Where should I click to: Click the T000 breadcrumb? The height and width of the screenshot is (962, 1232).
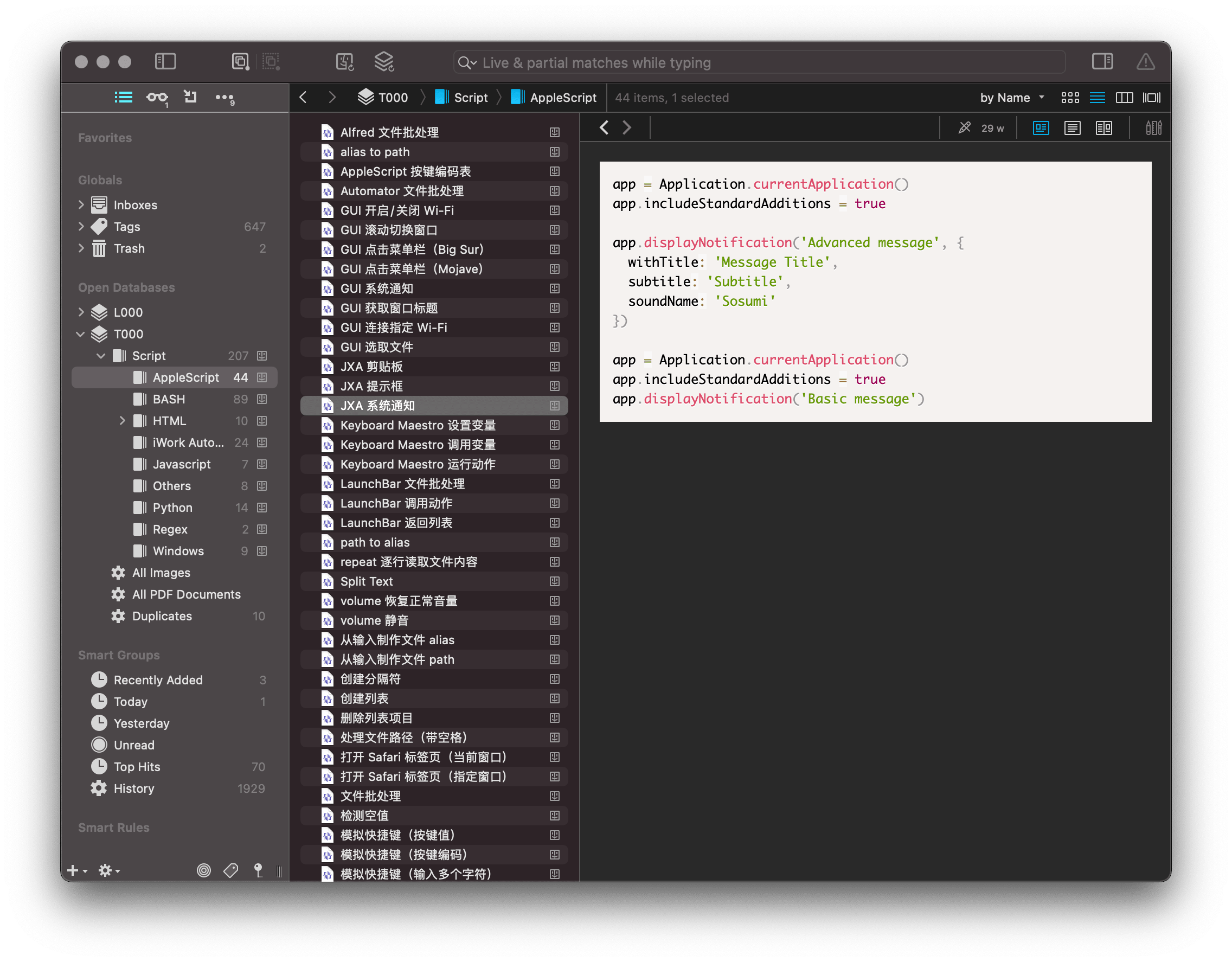[383, 98]
